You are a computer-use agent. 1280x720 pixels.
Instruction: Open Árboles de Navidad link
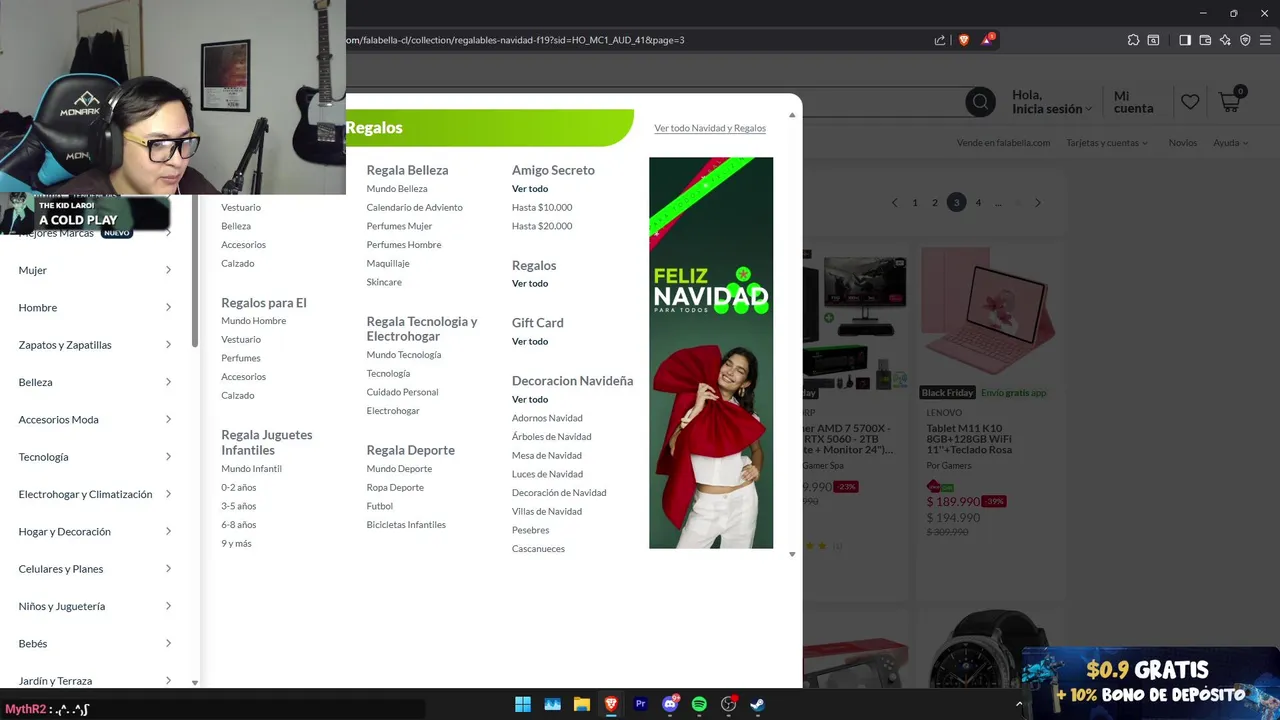(x=551, y=437)
